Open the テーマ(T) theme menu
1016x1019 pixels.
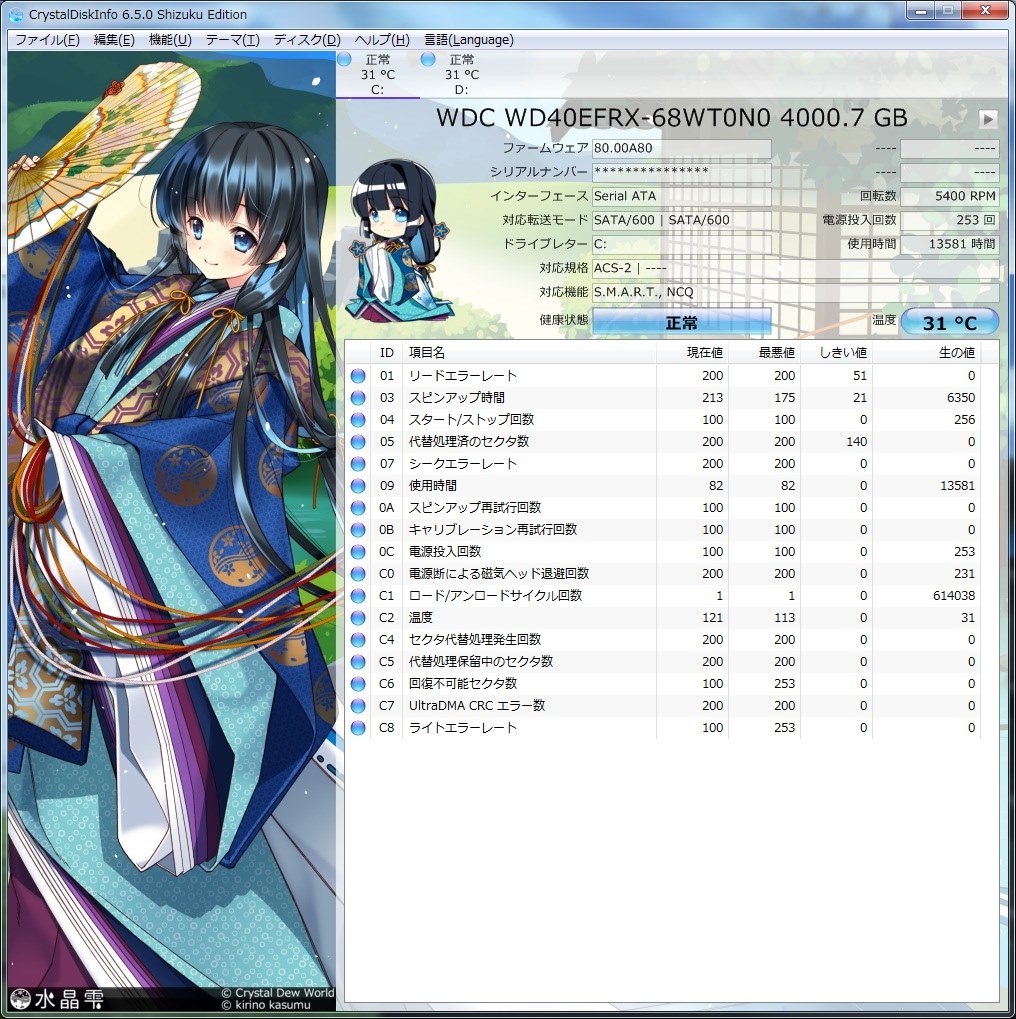point(234,39)
